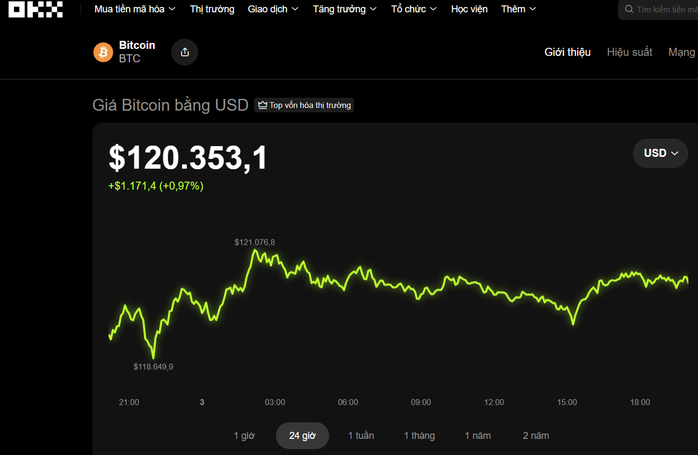
Task: Select the "24 giờ" time range
Action: pyautogui.click(x=302, y=436)
